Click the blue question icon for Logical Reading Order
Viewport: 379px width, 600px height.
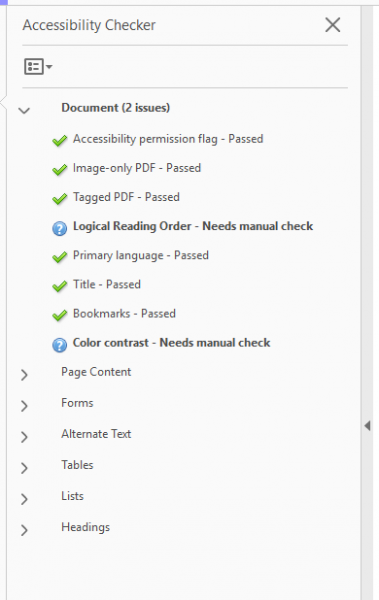[59, 229]
